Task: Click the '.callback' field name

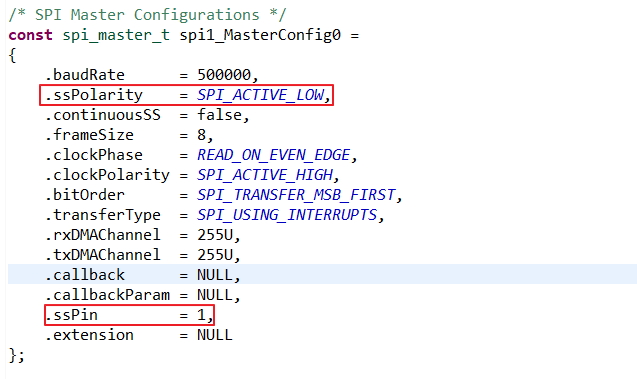Action: [85, 275]
